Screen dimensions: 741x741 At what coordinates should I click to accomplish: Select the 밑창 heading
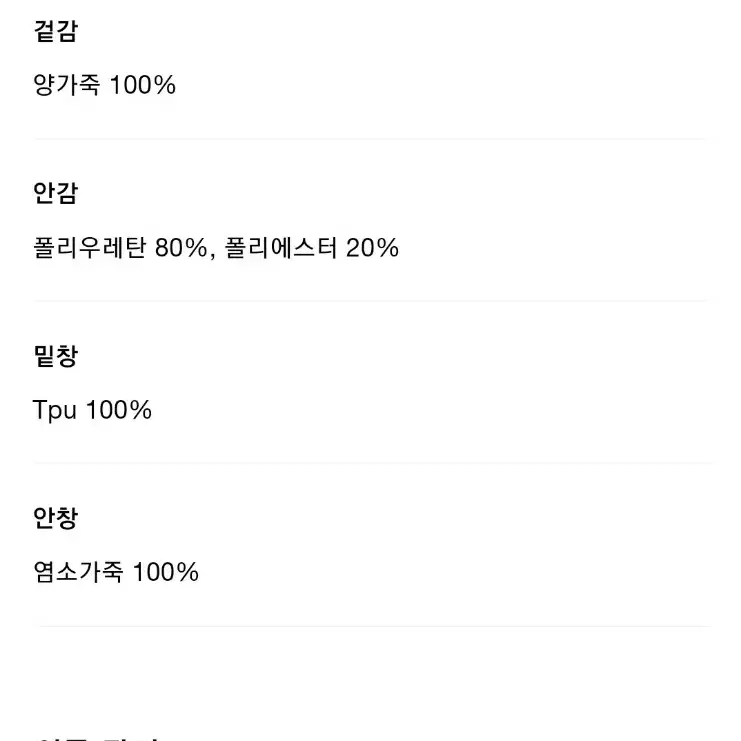[55, 355]
